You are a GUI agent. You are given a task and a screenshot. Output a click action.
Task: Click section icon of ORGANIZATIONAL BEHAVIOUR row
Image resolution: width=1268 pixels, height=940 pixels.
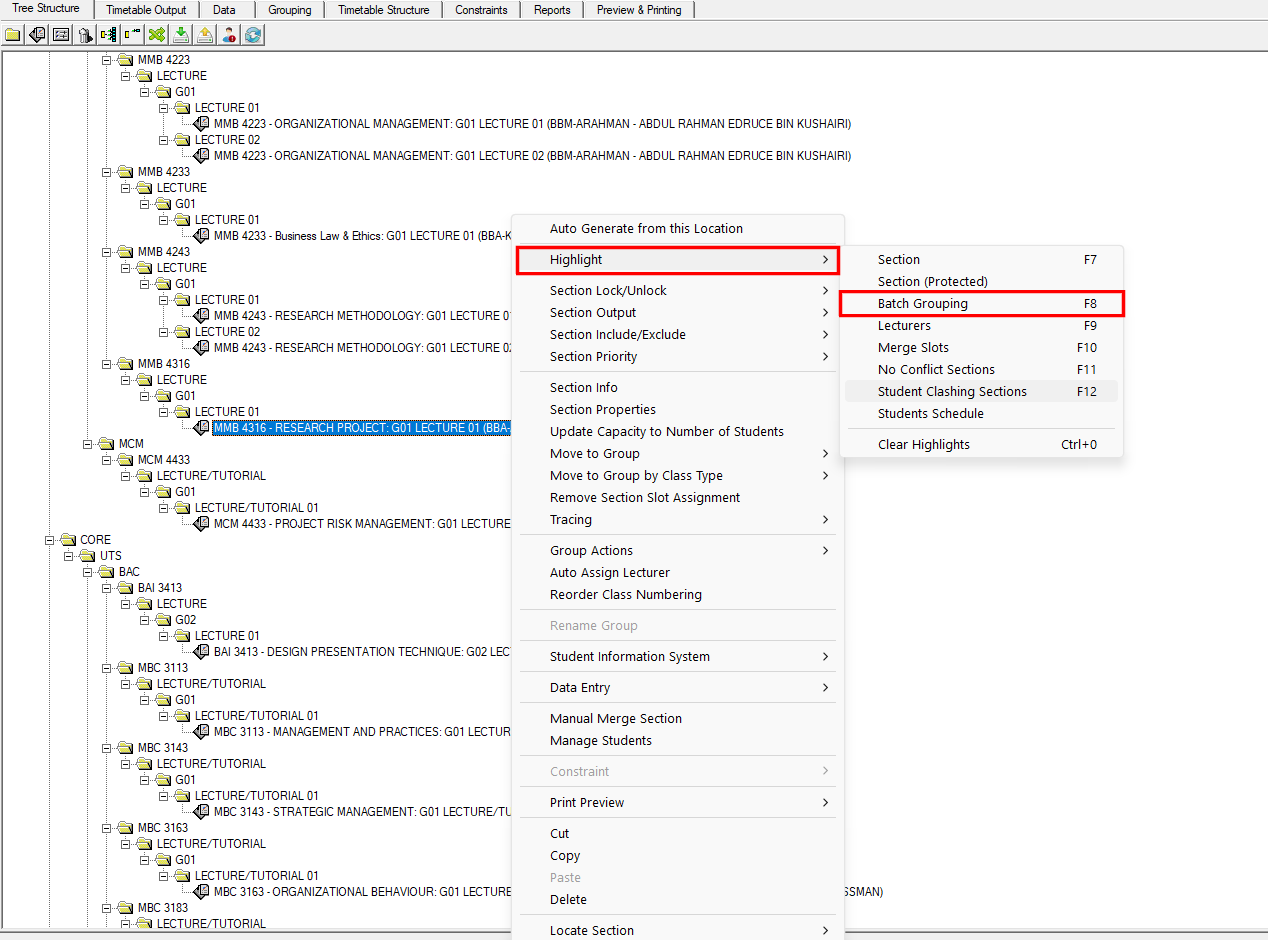tap(202, 892)
